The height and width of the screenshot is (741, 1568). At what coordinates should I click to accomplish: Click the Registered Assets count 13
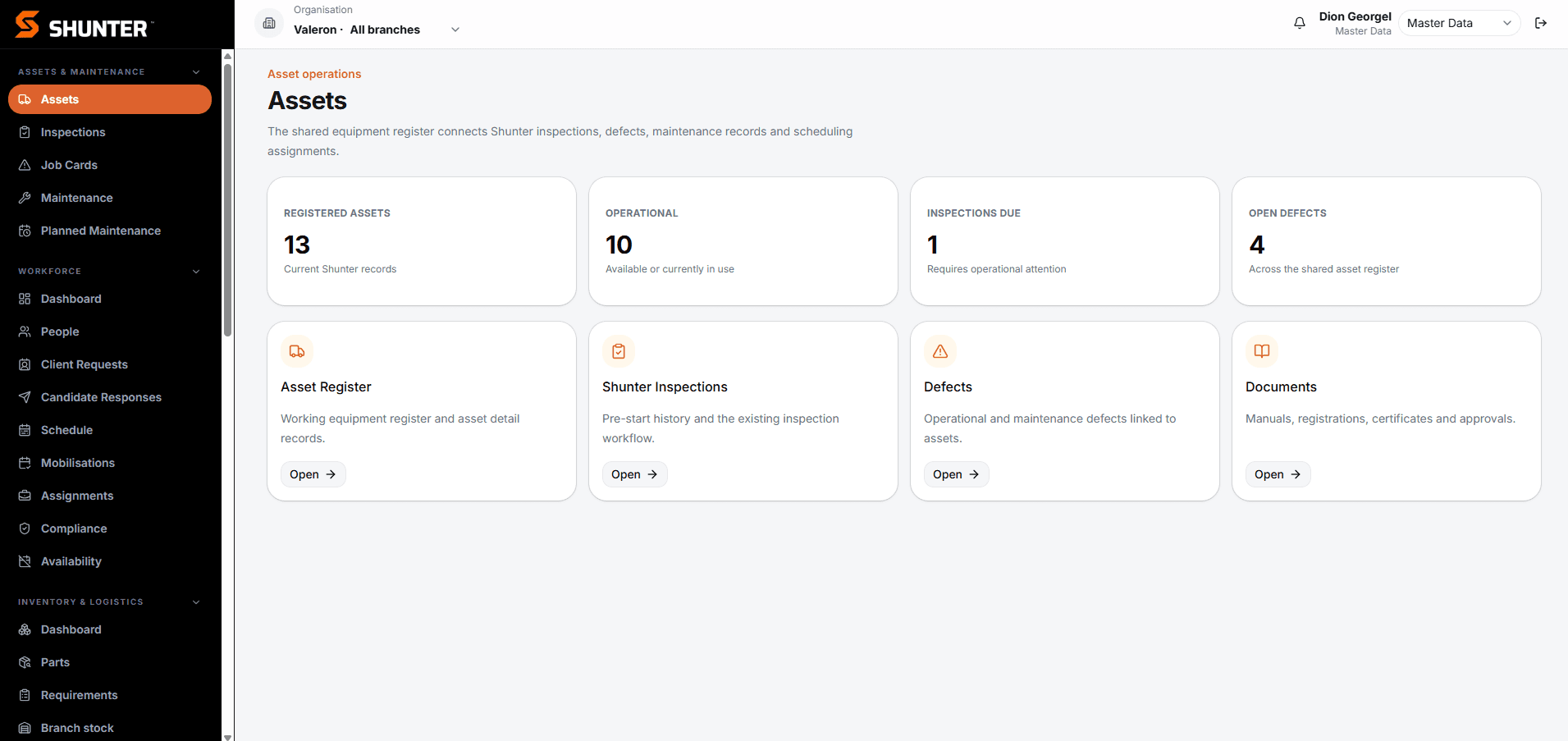297,245
